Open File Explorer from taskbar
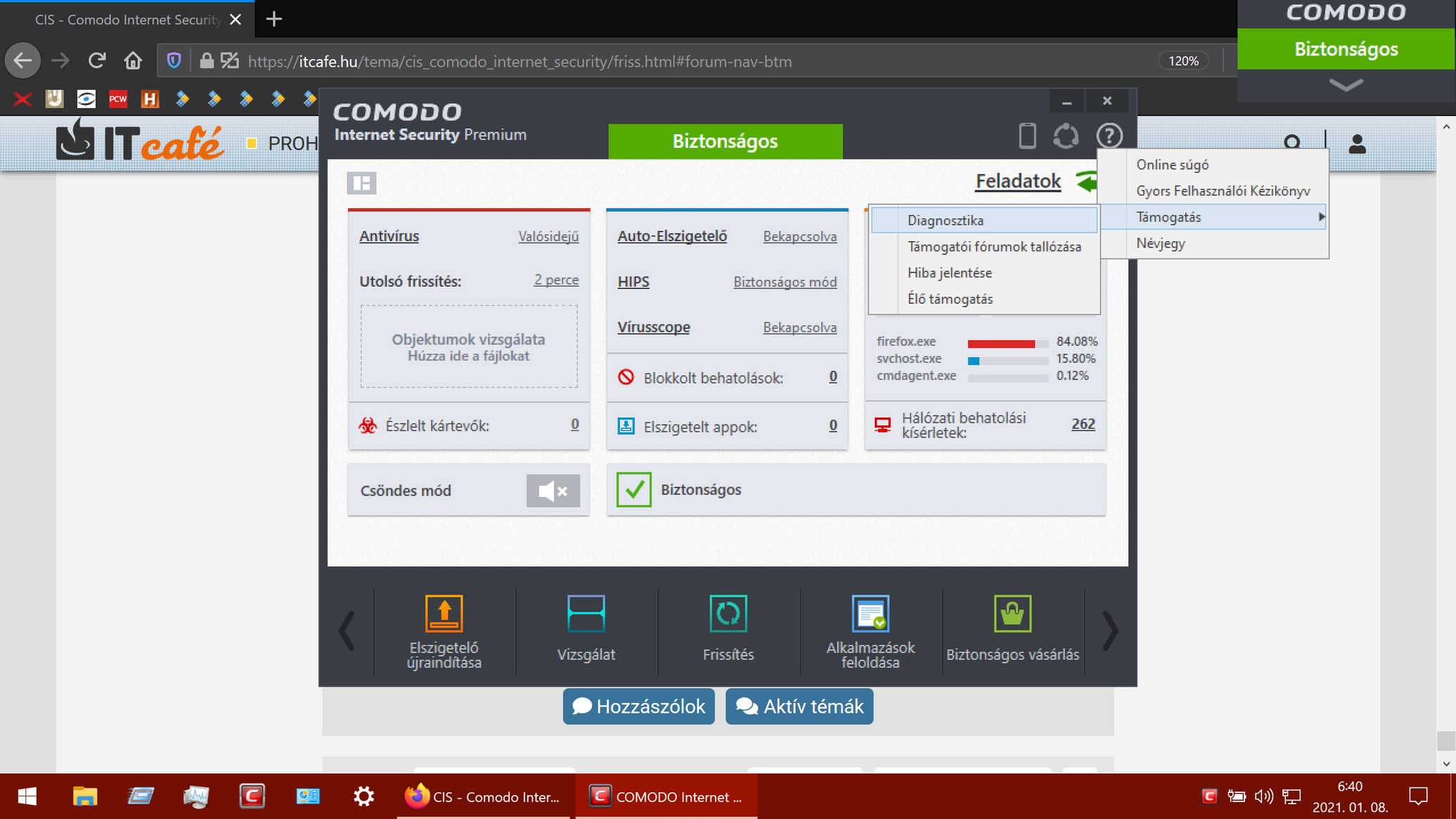This screenshot has width=1456, height=819. point(84,796)
